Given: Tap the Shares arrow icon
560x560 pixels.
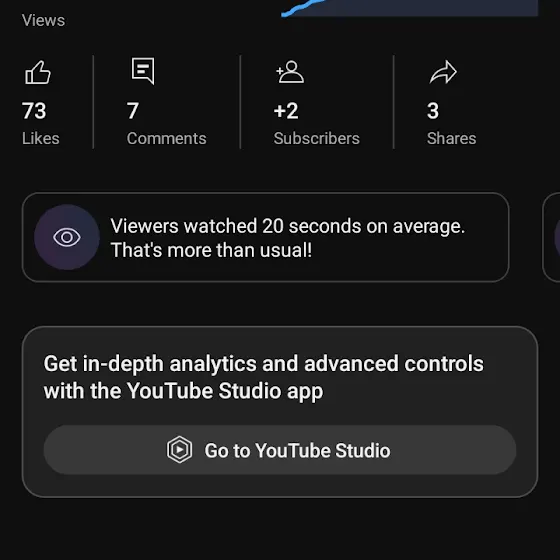Looking at the screenshot, I should point(443,72).
